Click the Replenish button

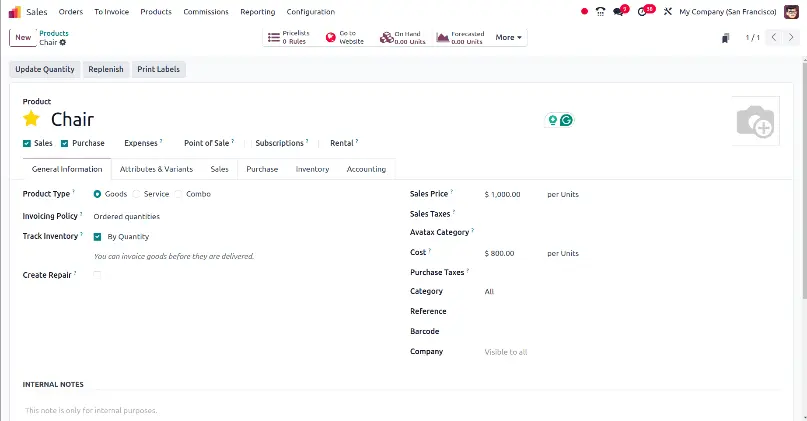coord(106,69)
